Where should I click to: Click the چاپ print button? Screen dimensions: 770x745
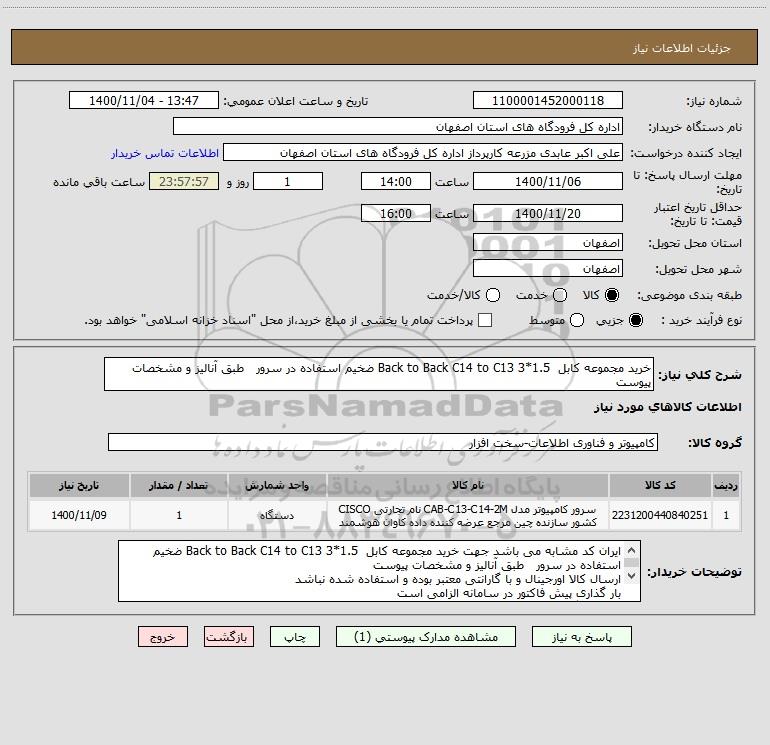[295, 636]
